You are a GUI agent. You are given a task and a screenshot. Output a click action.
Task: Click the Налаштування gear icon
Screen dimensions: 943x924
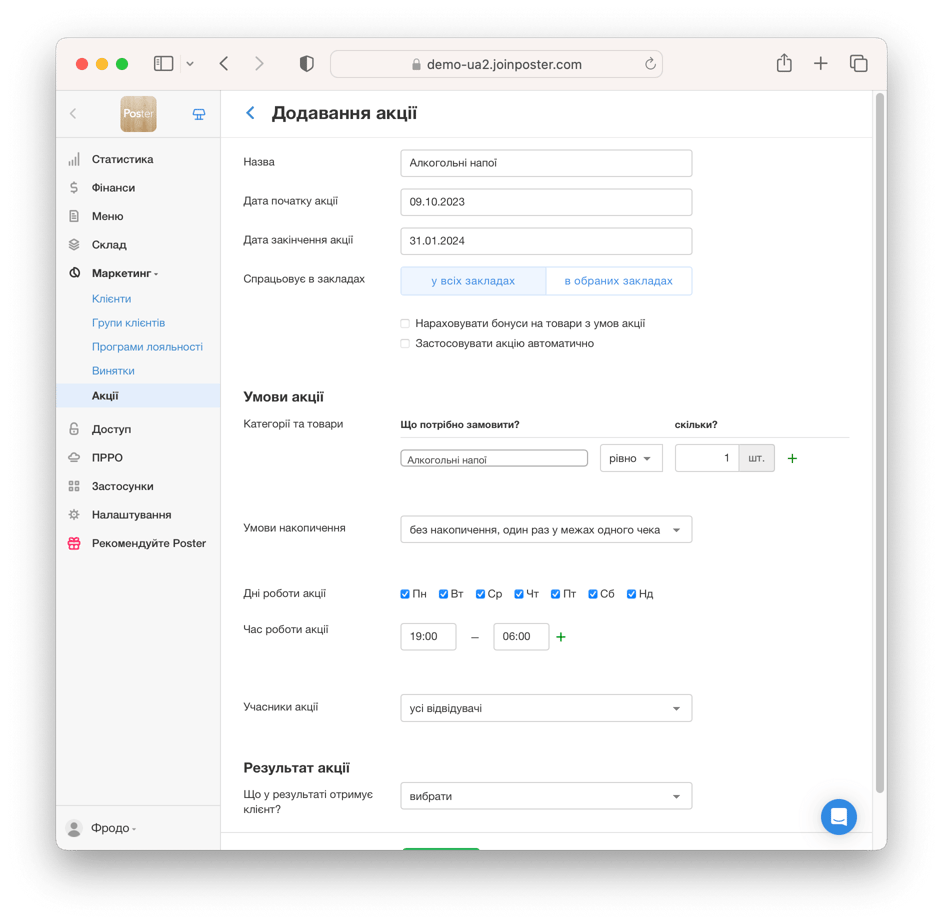(74, 515)
